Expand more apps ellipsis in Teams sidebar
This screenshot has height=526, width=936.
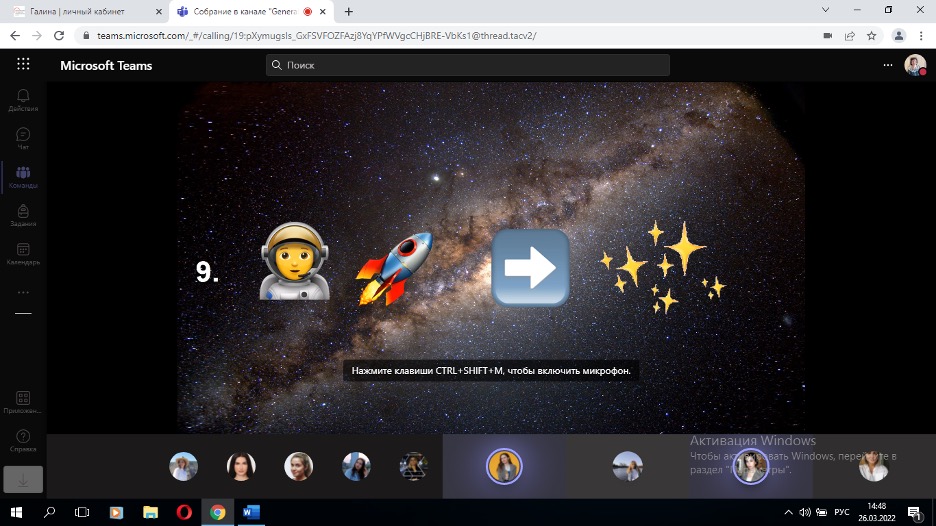pos(23,292)
